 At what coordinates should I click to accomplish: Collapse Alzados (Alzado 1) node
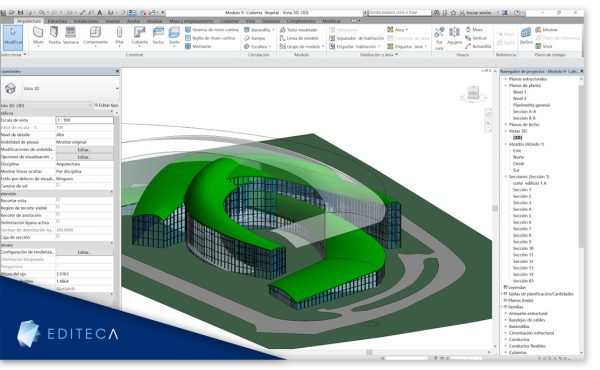point(506,144)
